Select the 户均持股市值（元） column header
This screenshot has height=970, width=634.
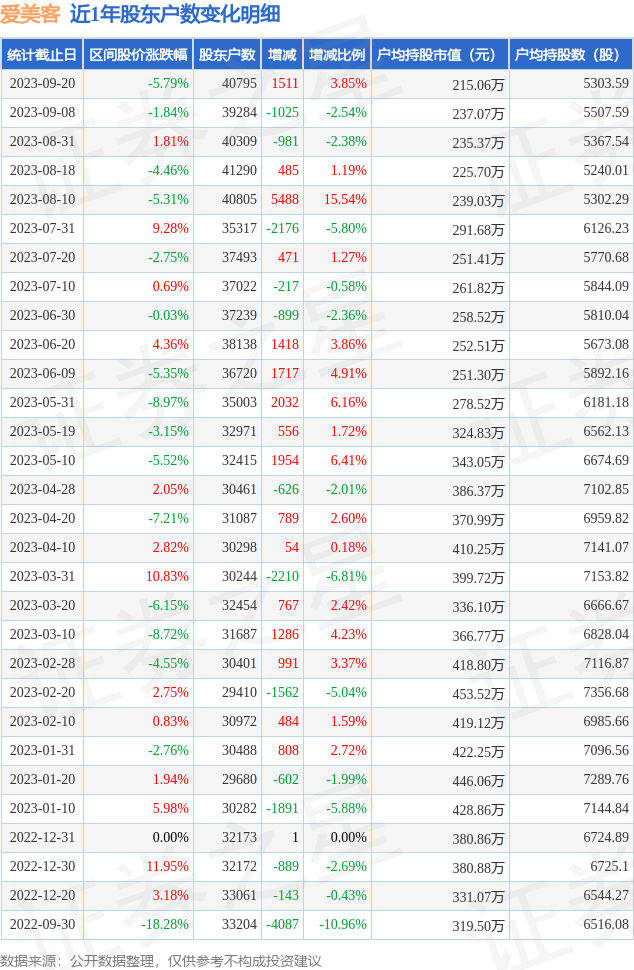[440, 54]
